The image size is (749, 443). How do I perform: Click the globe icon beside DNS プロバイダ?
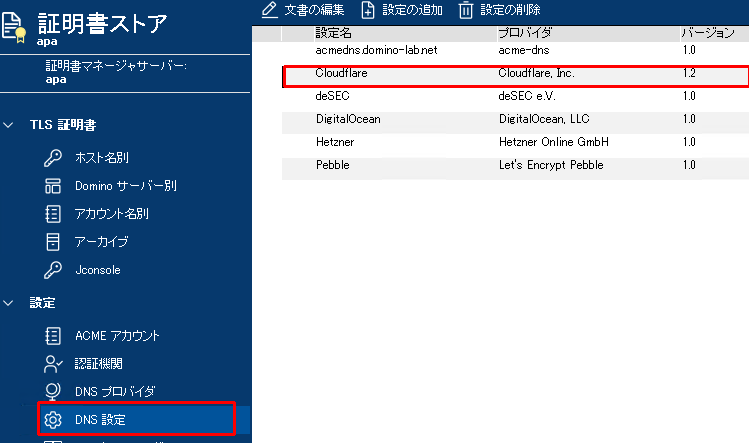[x=53, y=391]
